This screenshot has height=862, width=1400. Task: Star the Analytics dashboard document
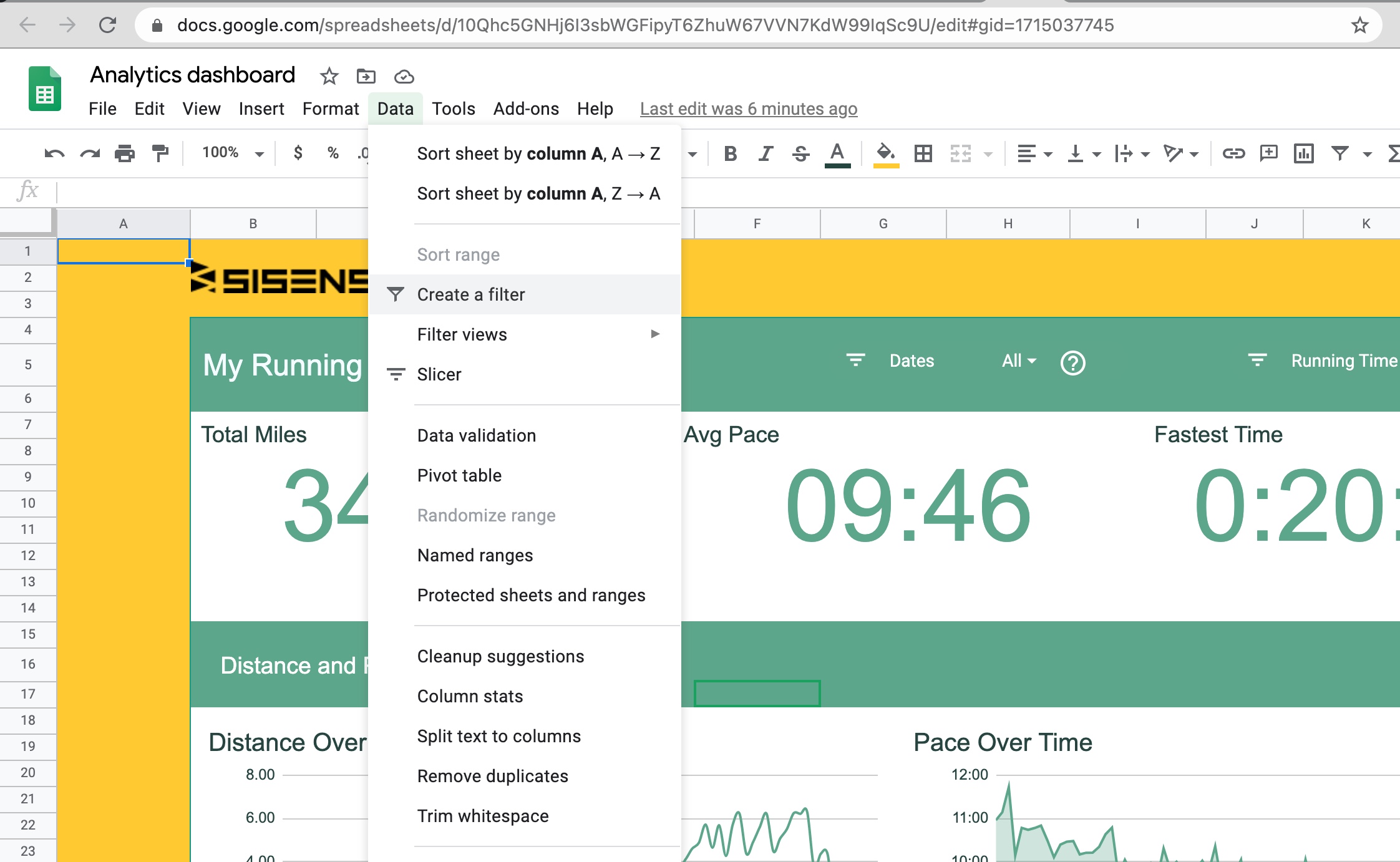pyautogui.click(x=329, y=77)
